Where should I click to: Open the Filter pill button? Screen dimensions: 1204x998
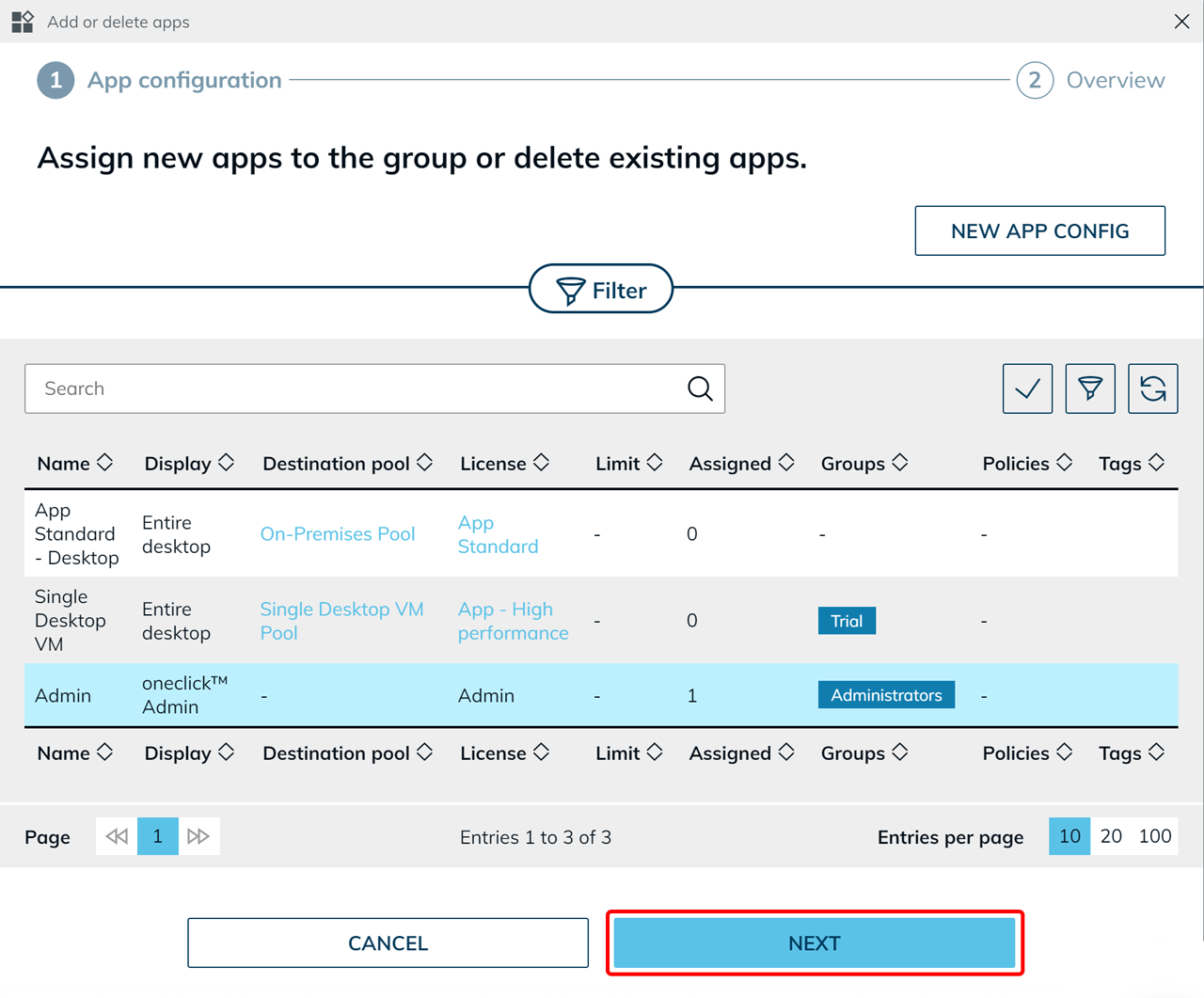click(601, 289)
